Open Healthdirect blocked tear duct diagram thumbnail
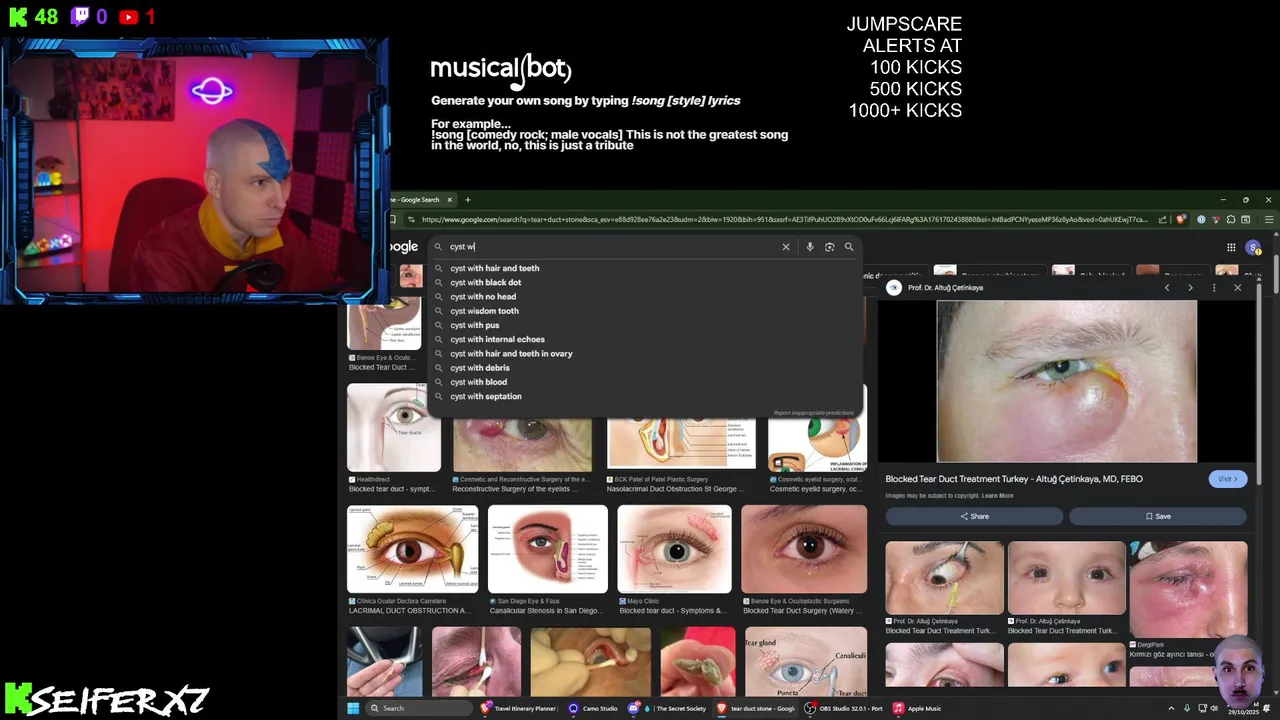Screen dimensions: 1280x720 pos(394,428)
